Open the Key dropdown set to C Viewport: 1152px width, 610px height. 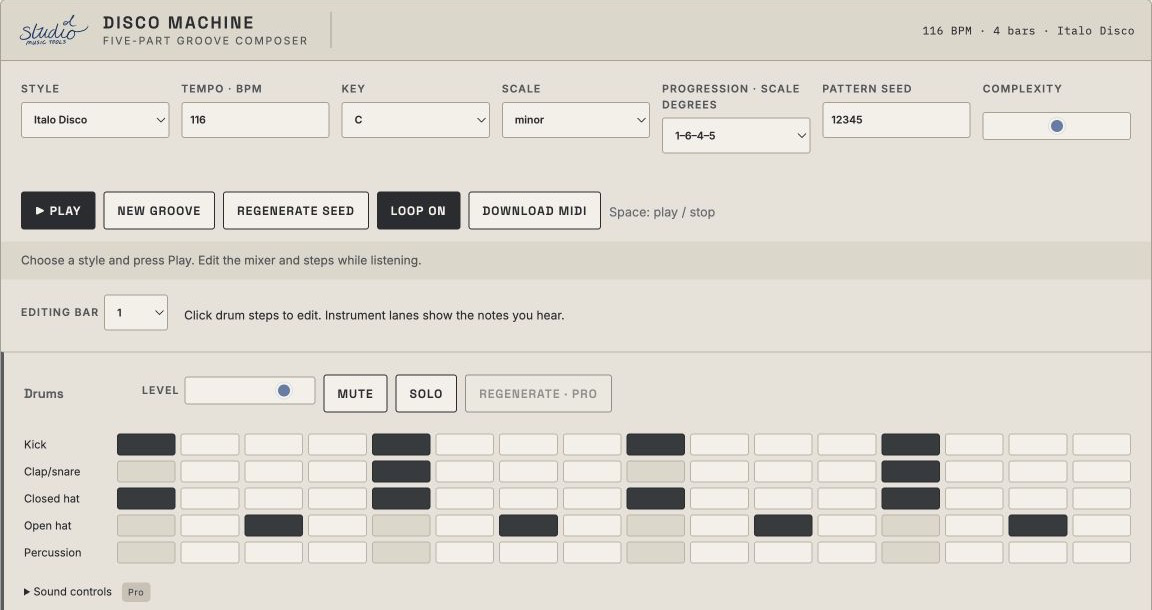pos(415,120)
